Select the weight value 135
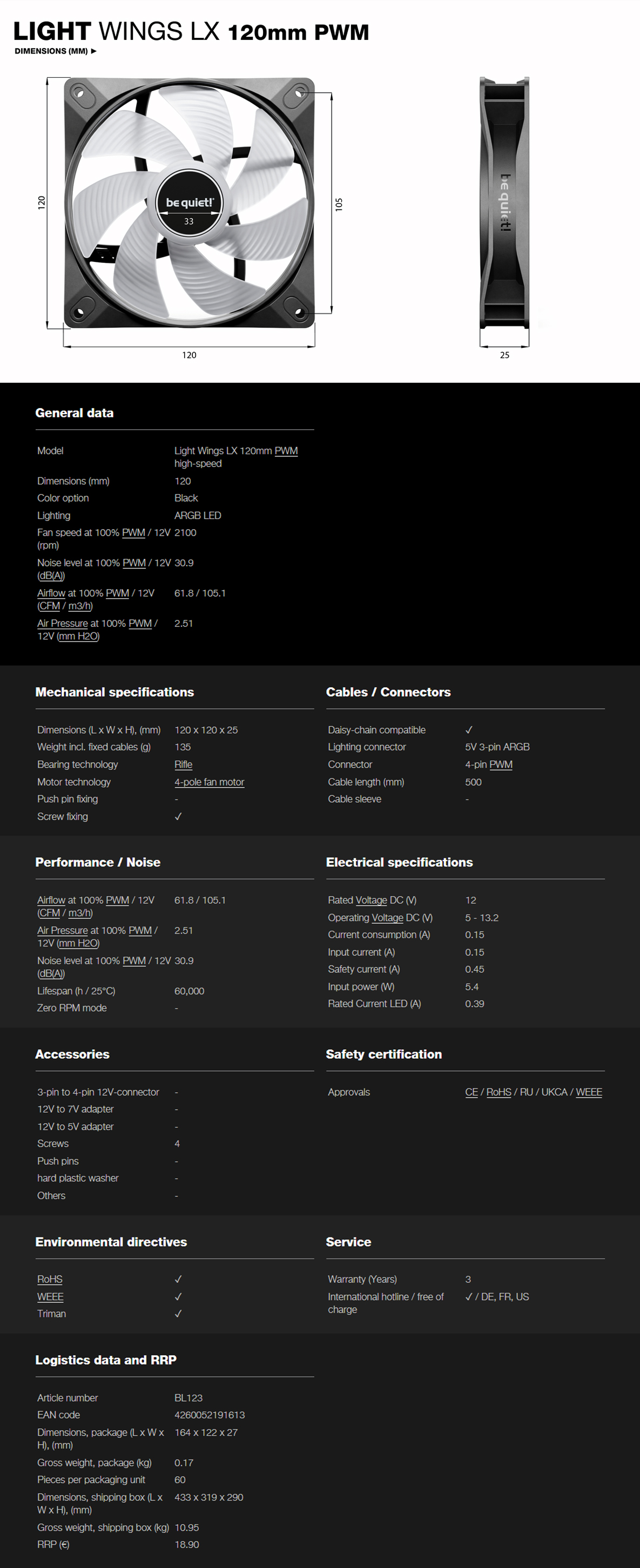Image resolution: width=640 pixels, height=1568 pixels. click(183, 747)
